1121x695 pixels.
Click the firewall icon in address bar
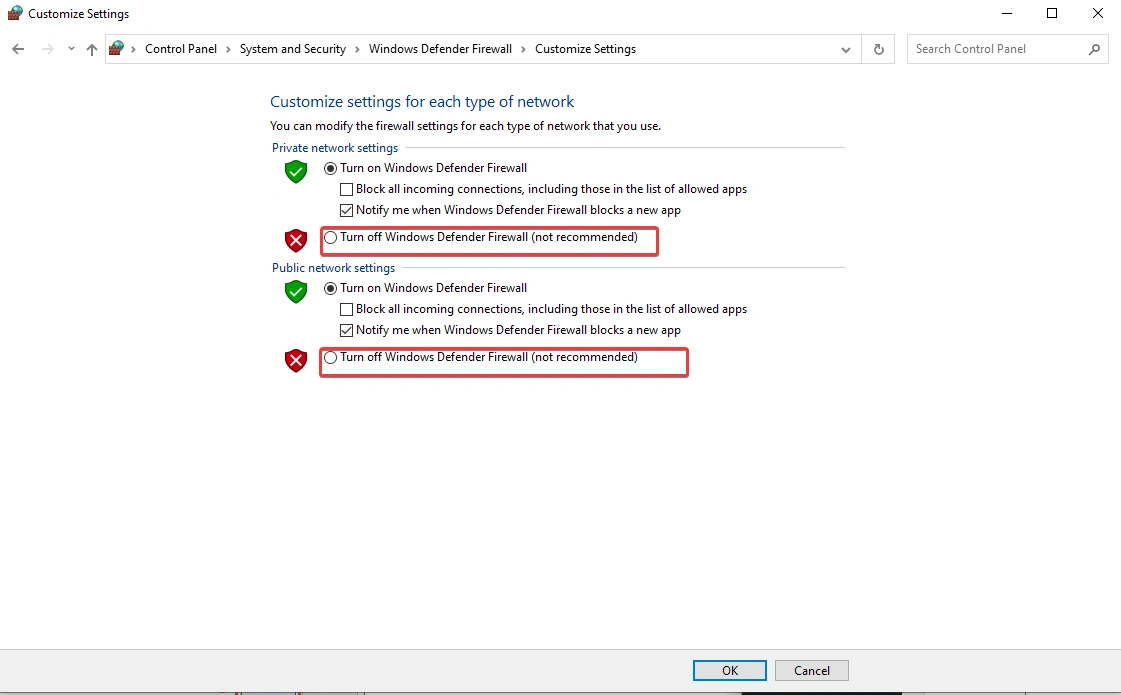pyautogui.click(x=117, y=49)
